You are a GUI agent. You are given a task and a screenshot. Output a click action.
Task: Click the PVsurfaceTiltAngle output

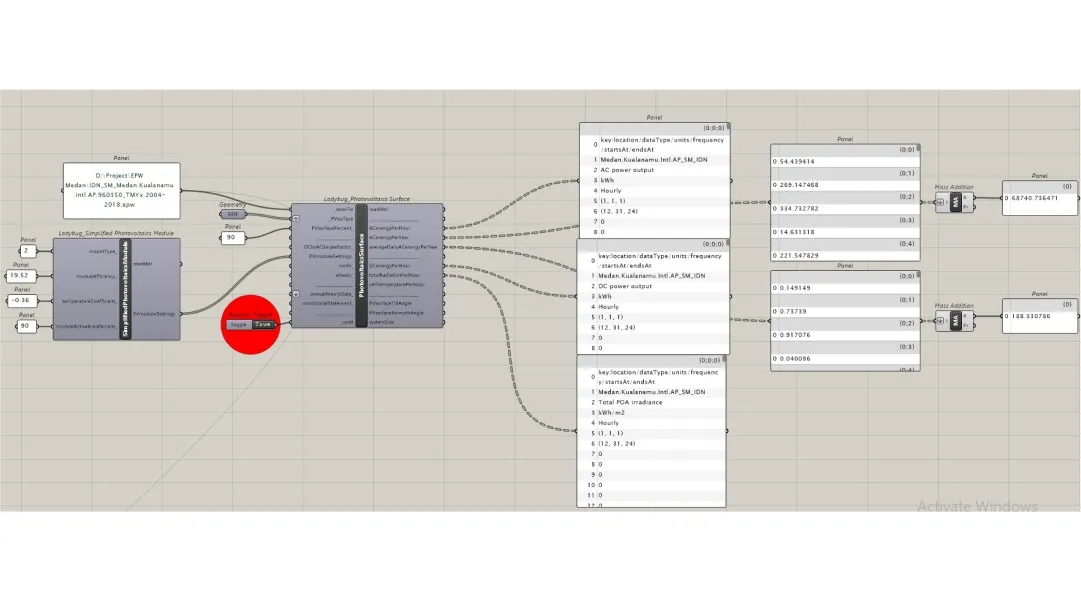point(390,303)
